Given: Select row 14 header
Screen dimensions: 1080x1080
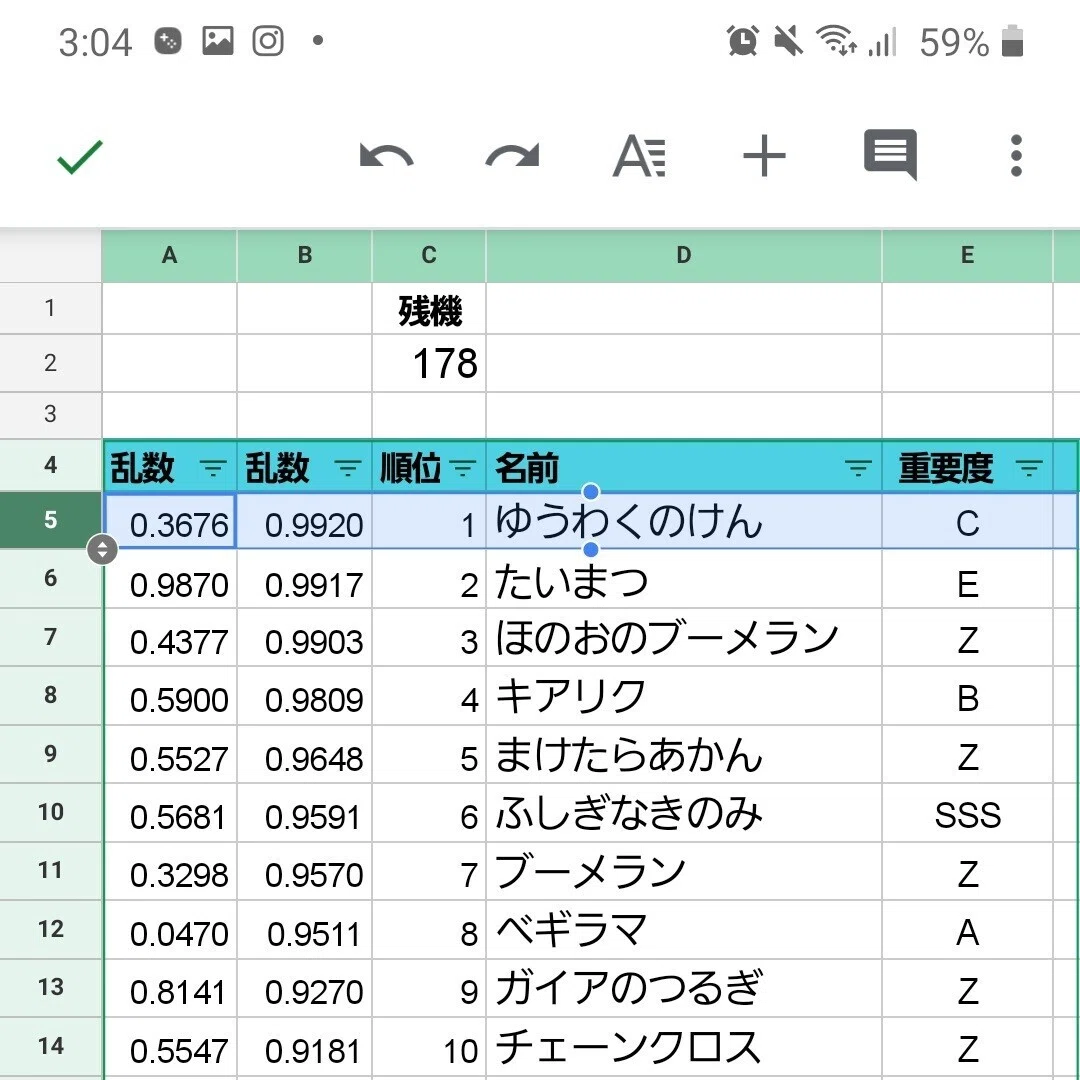Looking at the screenshot, I should coord(50,1046).
